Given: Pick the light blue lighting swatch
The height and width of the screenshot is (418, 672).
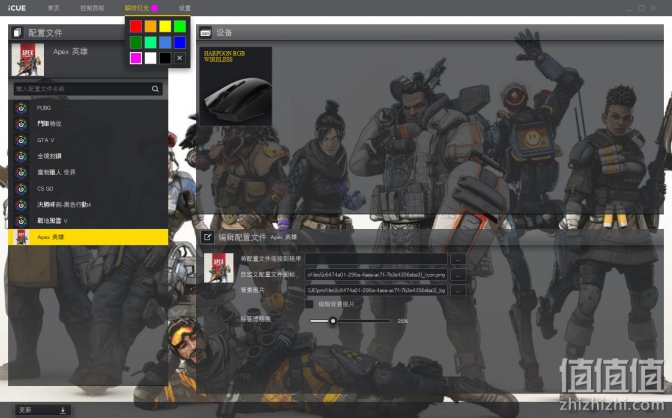Looking at the screenshot, I should coord(165,42).
